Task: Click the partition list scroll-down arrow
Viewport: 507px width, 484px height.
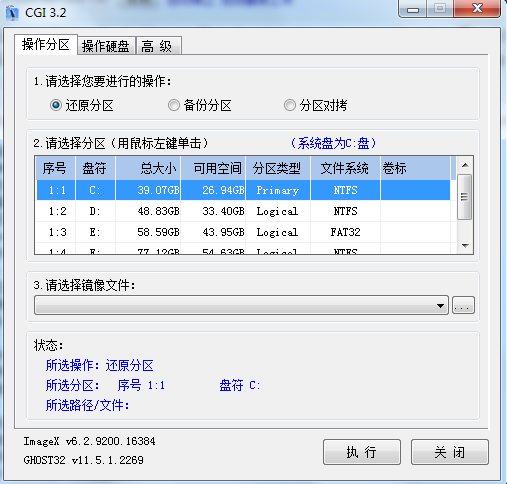Action: (465, 246)
